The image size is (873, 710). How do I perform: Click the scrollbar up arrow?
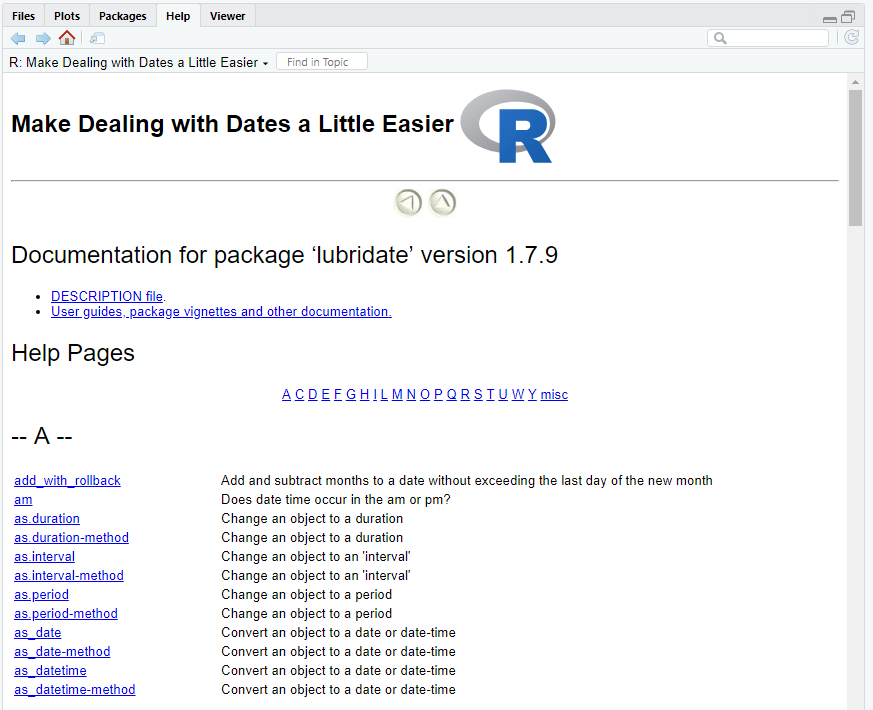click(x=855, y=82)
